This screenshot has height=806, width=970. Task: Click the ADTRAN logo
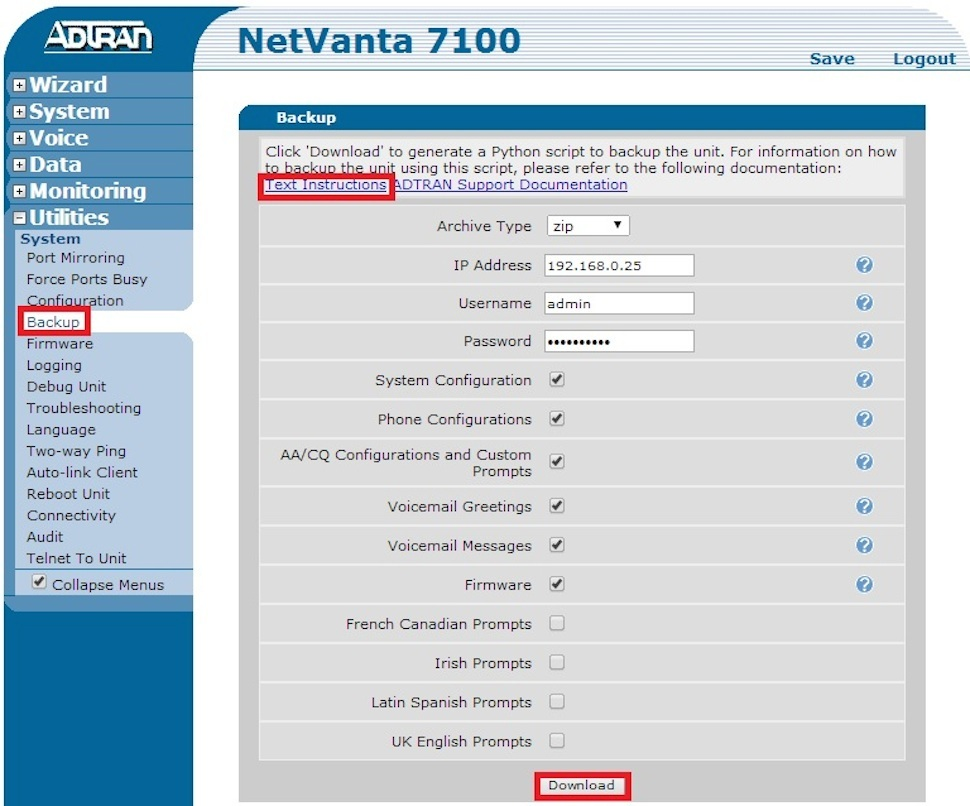(98, 36)
